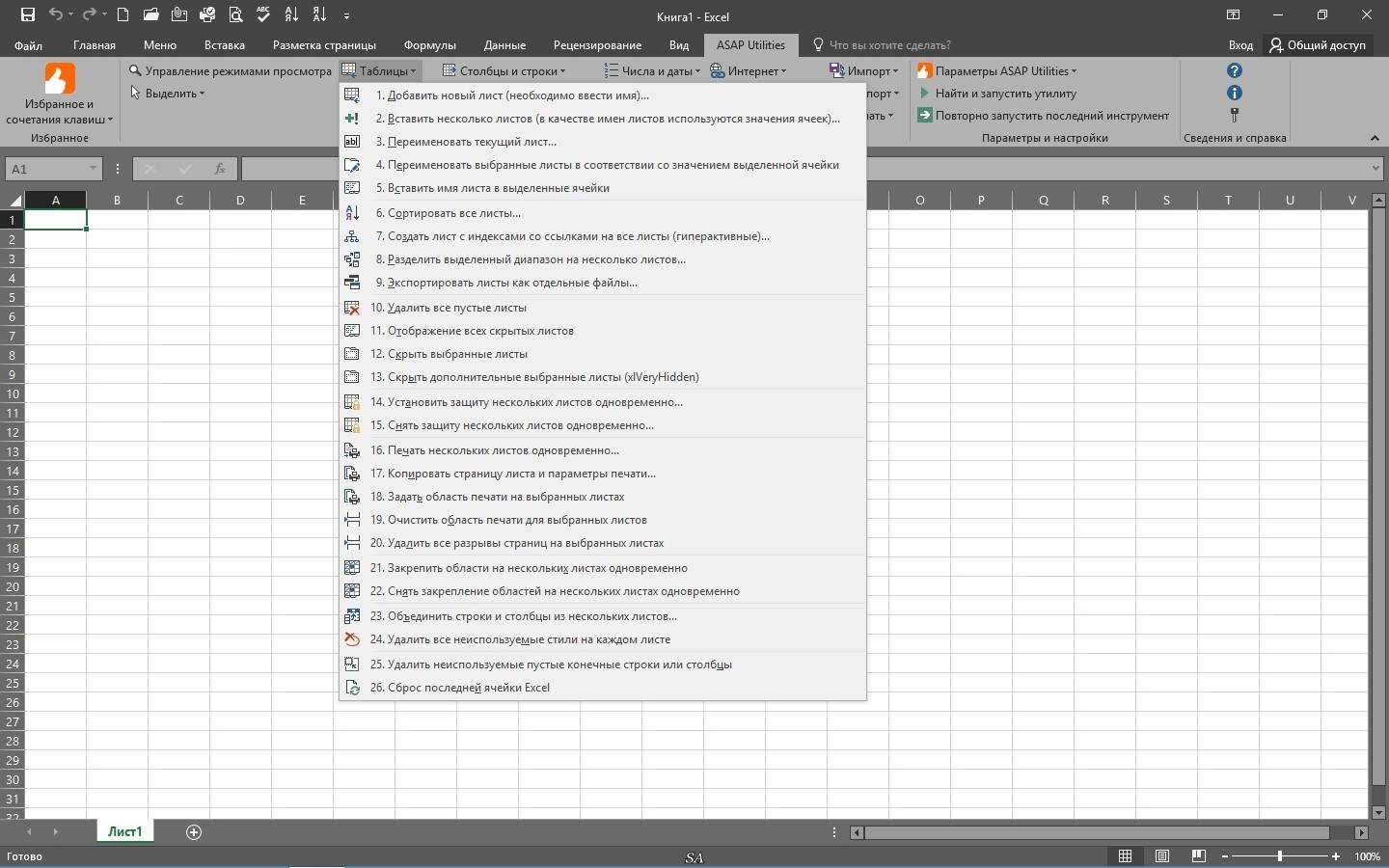Screen dimensions: 1389x868
Task: Expand the Числа и даты dropdown
Action: click(x=652, y=70)
